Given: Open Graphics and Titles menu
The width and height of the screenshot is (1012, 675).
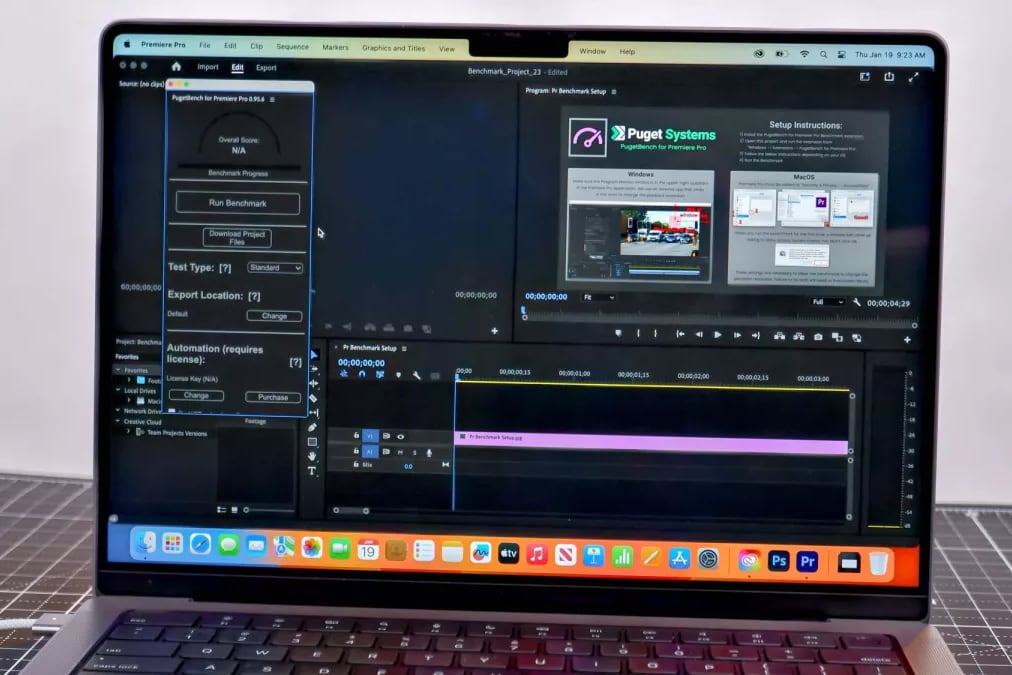Looking at the screenshot, I should click(393, 48).
